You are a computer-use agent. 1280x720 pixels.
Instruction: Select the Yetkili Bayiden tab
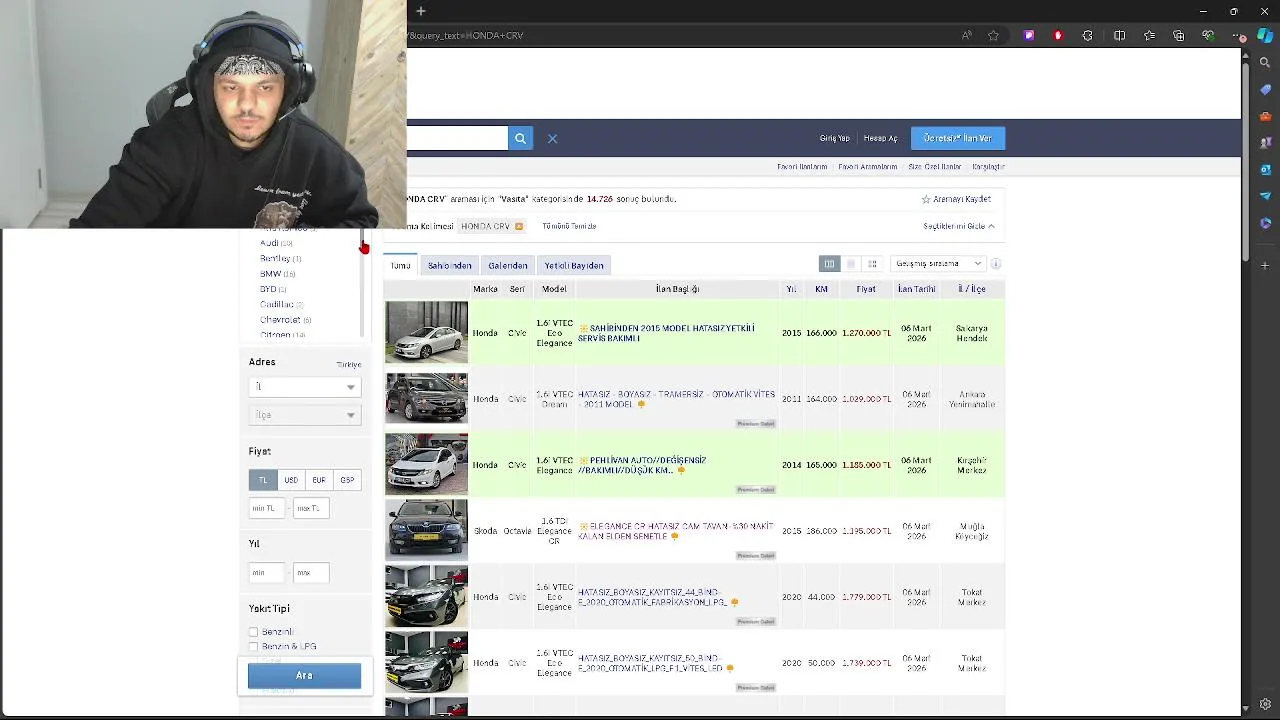tap(574, 266)
